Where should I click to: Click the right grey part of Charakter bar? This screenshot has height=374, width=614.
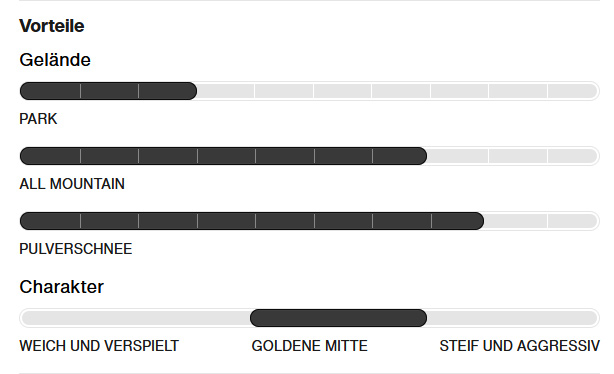point(513,318)
